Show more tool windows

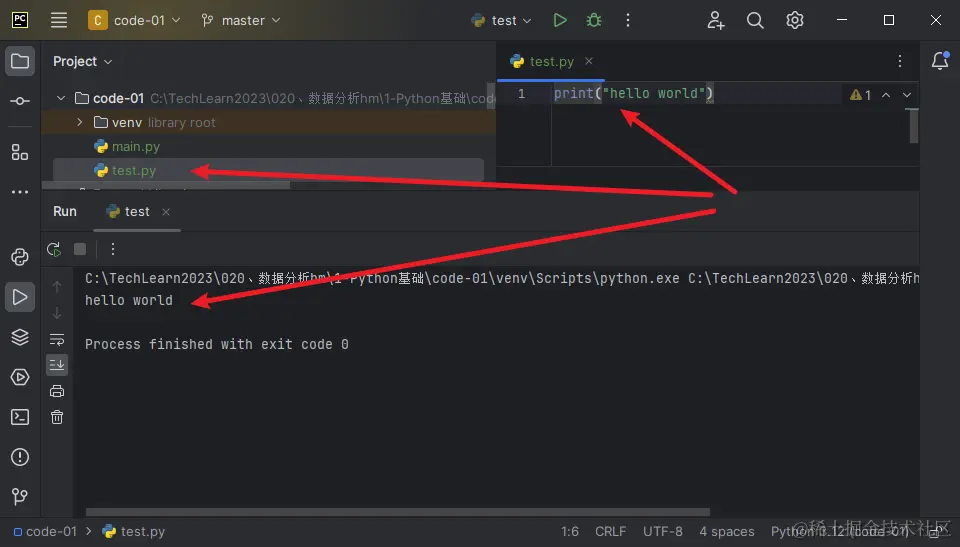(x=20, y=192)
